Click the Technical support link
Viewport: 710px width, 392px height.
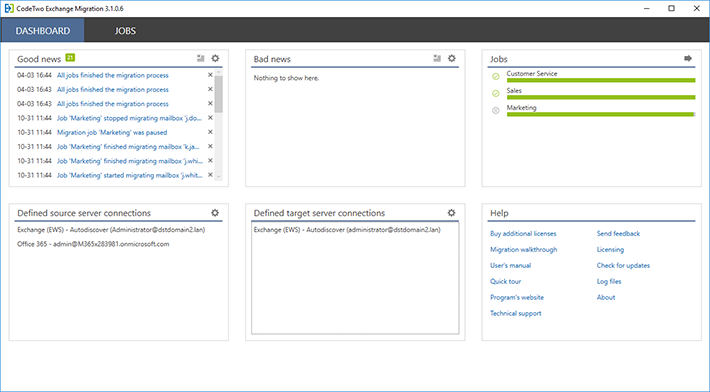(516, 313)
